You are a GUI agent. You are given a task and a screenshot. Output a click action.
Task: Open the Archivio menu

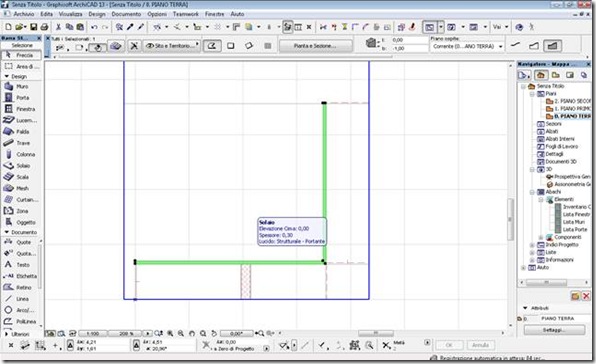[24, 14]
